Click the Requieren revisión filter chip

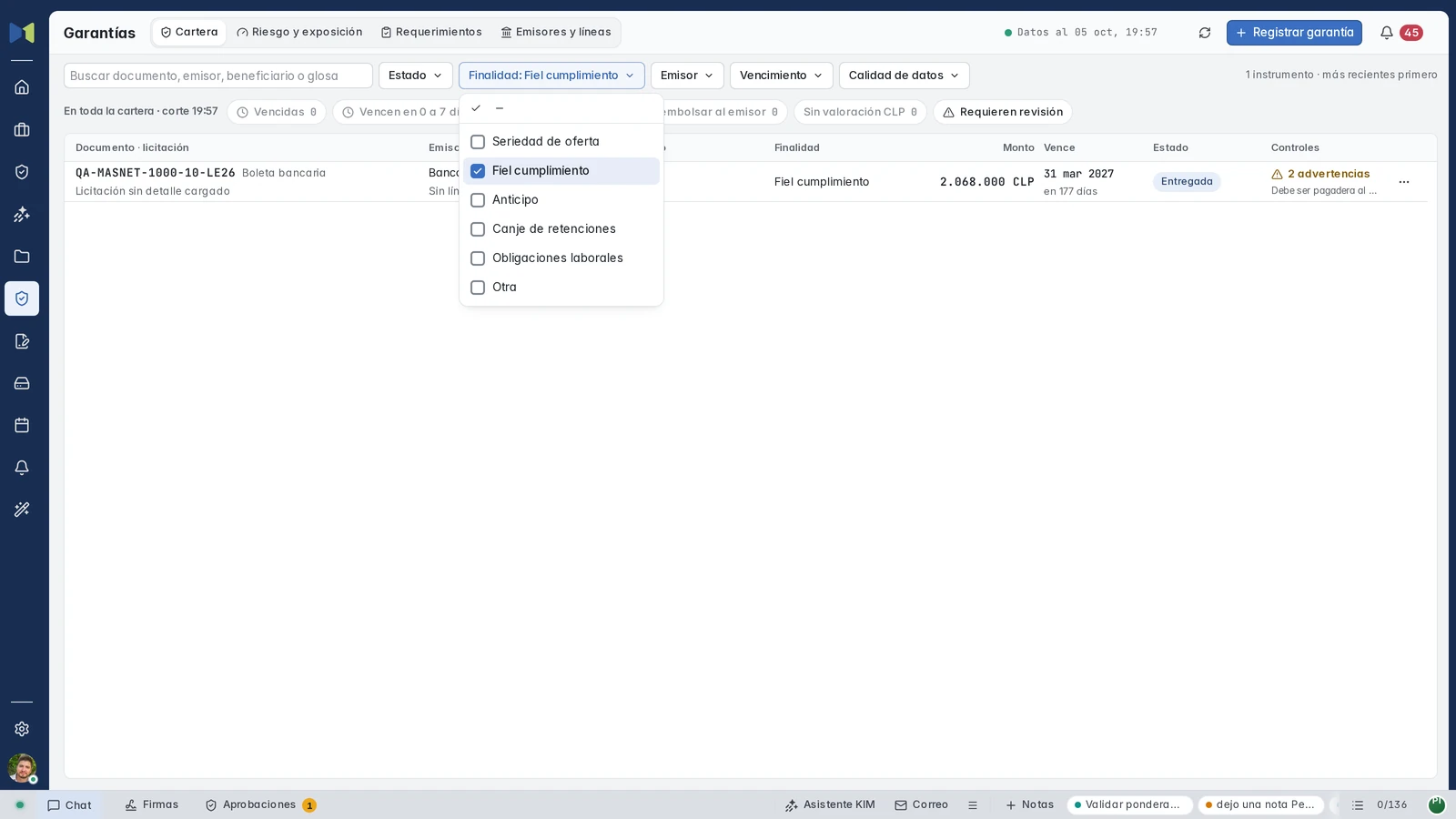(1003, 112)
